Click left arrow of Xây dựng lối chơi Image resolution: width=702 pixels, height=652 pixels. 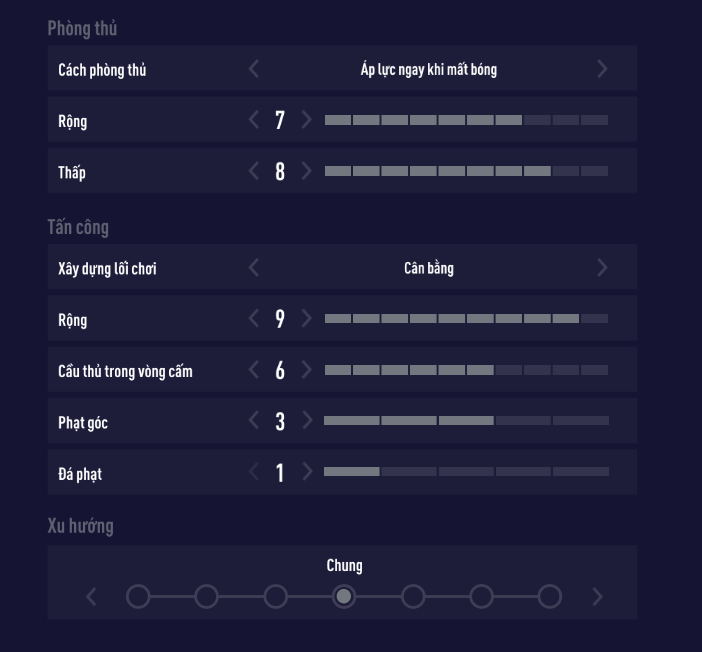pos(254,267)
